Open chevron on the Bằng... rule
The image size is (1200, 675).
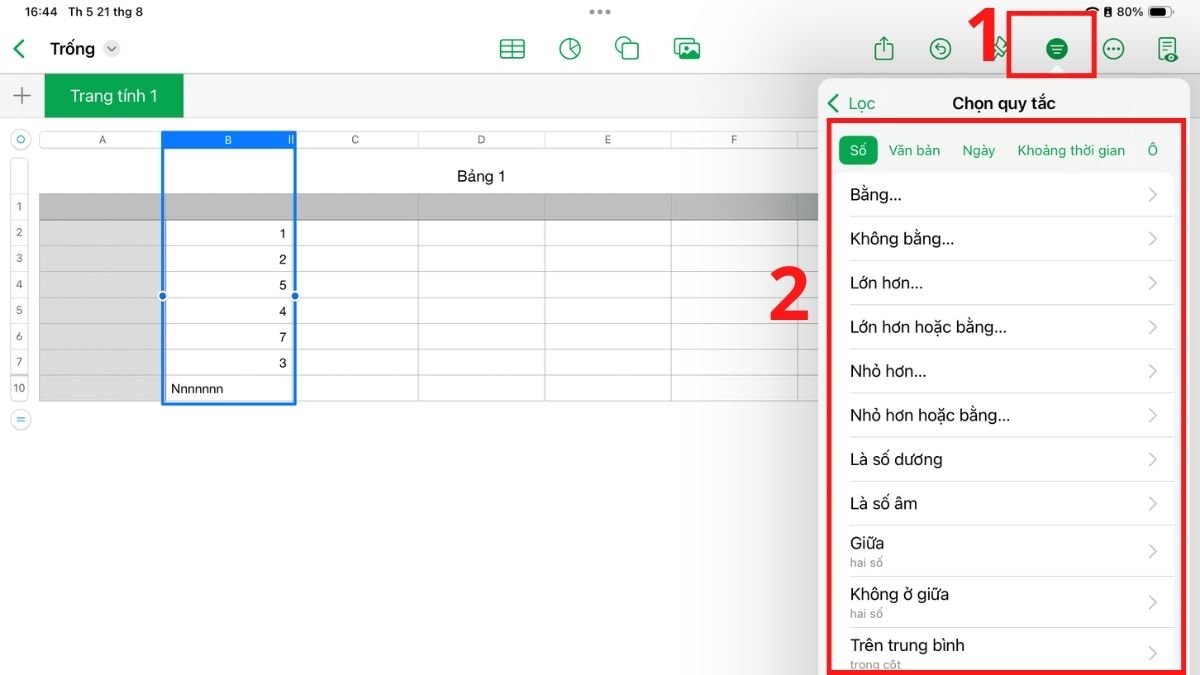click(1152, 195)
